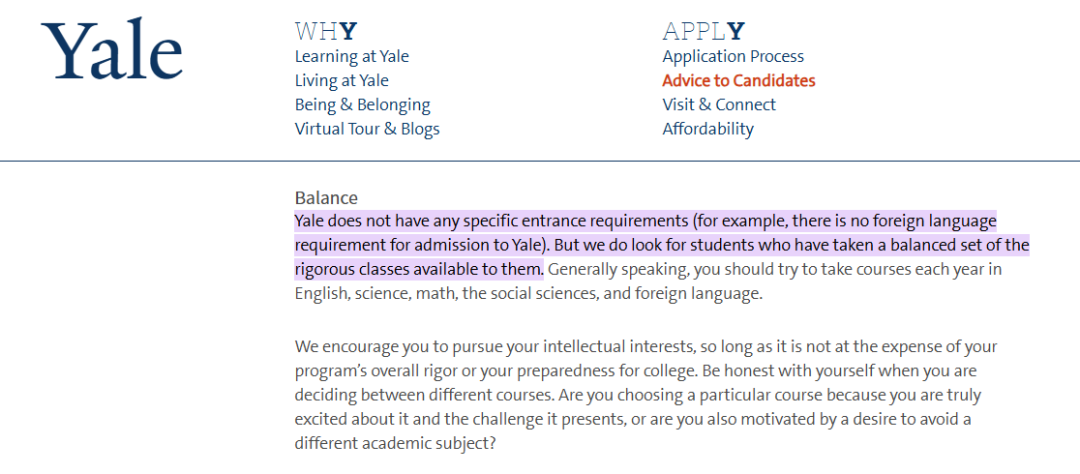Click the final line "different academic subject?"
Viewport: 1080px width, 474px height.
pyautogui.click(x=393, y=442)
